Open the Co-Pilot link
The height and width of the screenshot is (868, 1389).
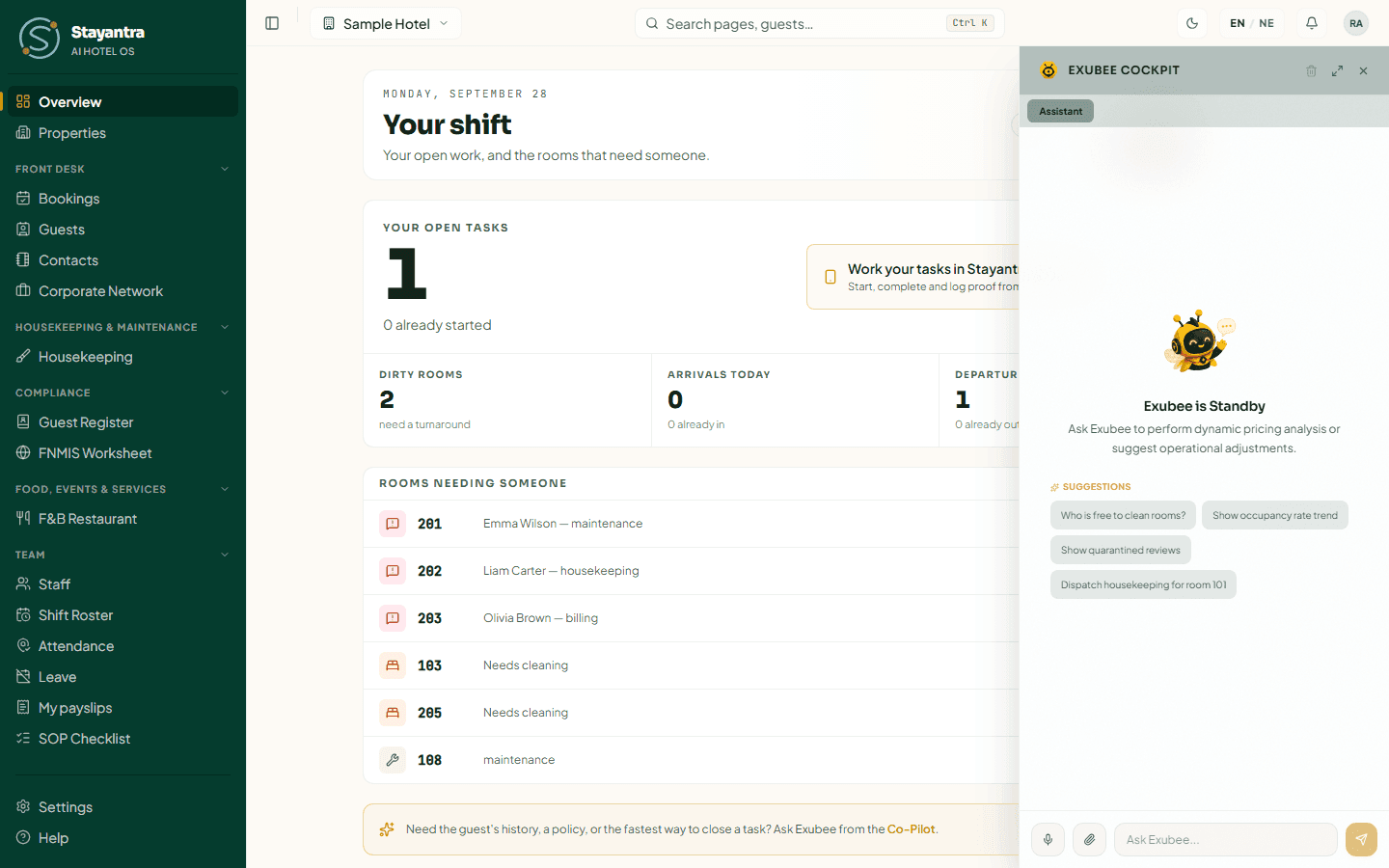click(912, 829)
